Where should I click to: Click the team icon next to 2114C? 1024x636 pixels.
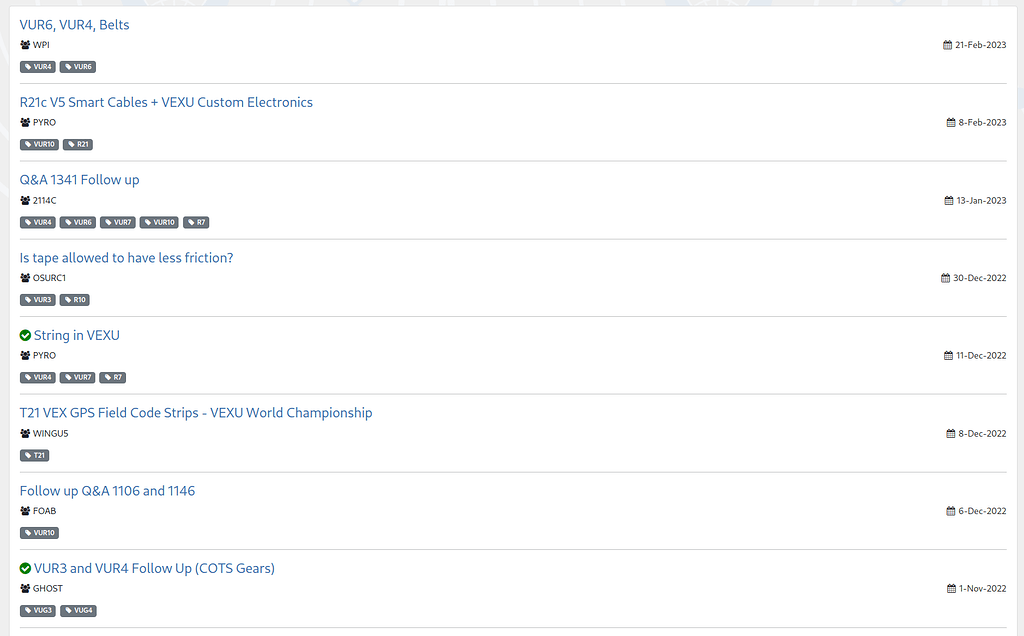click(x=25, y=201)
